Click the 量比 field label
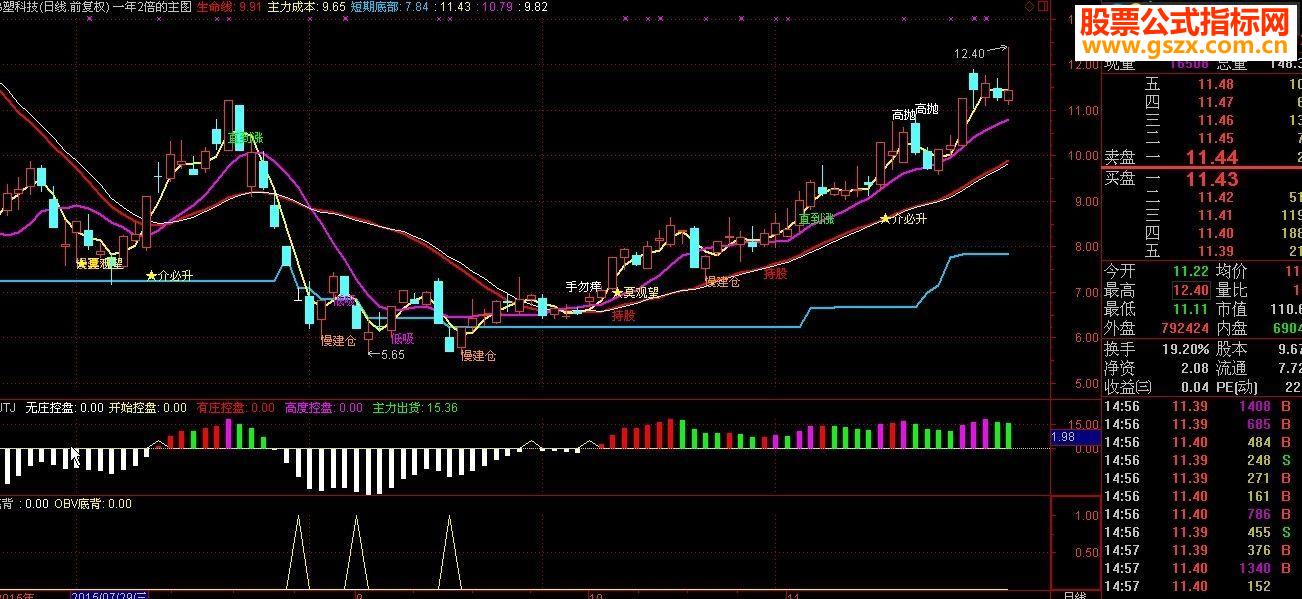The height and width of the screenshot is (599, 1302). [x=1233, y=290]
